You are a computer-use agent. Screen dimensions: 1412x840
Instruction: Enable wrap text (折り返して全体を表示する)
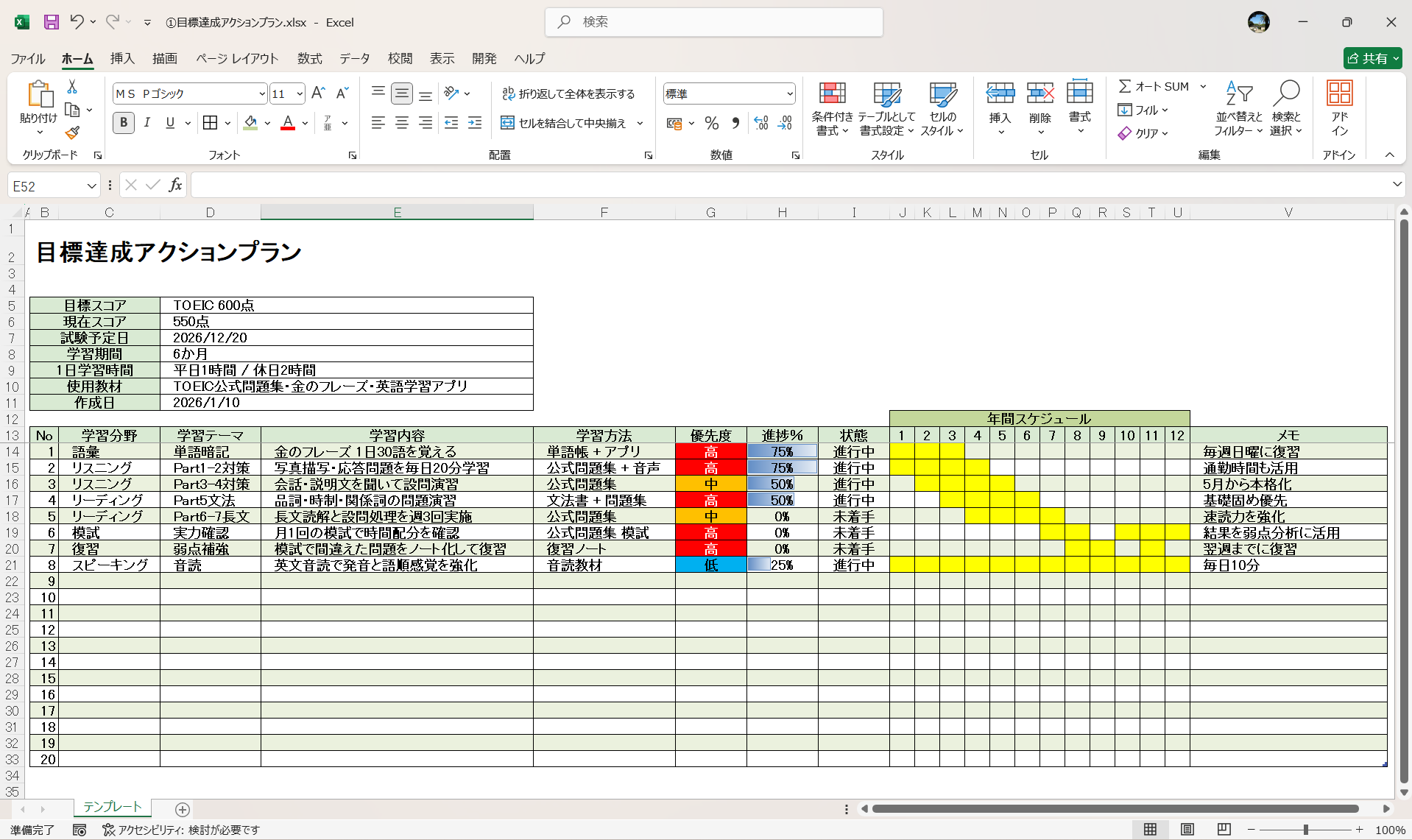pos(569,93)
